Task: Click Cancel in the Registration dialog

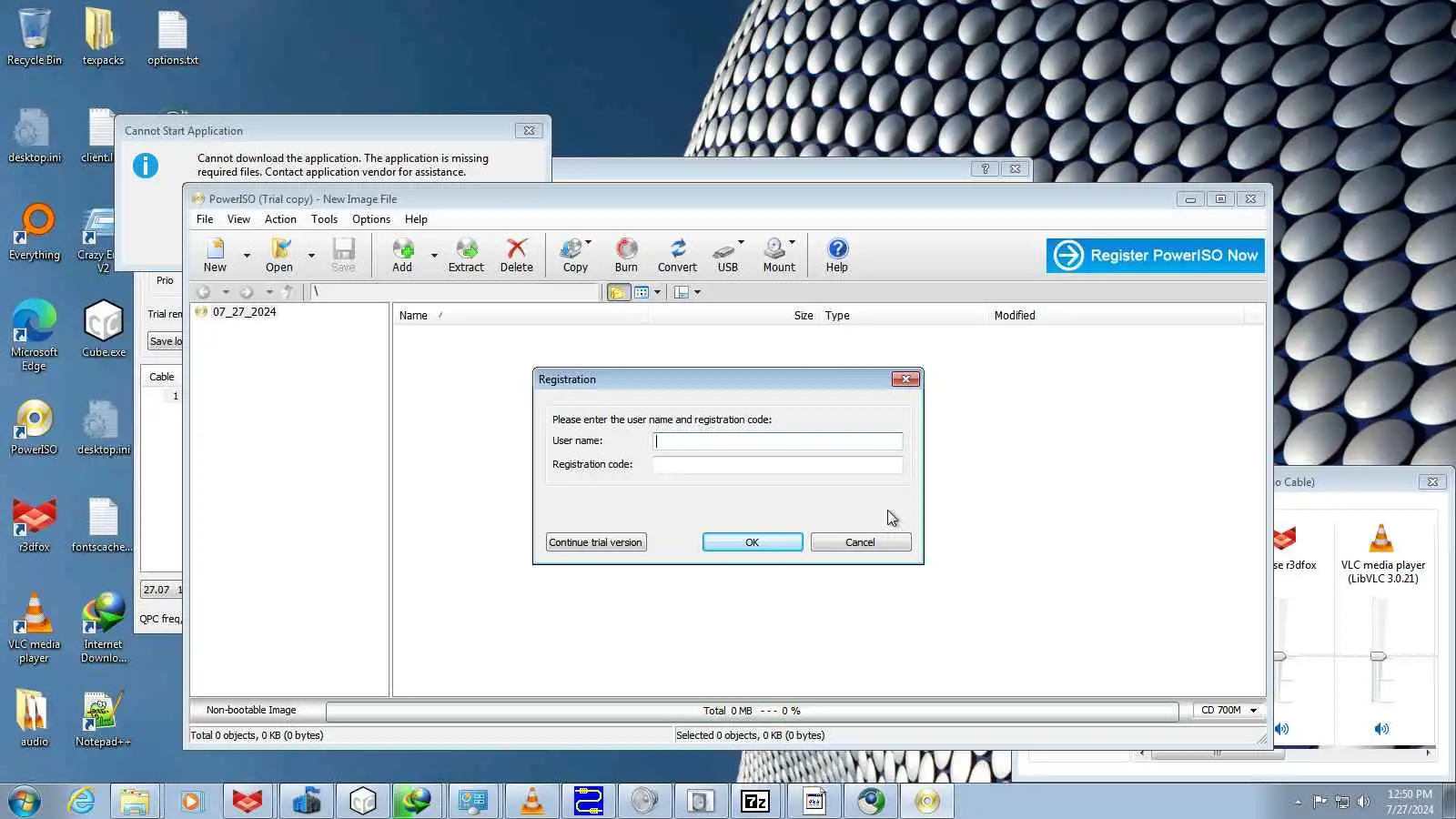Action: point(860,542)
